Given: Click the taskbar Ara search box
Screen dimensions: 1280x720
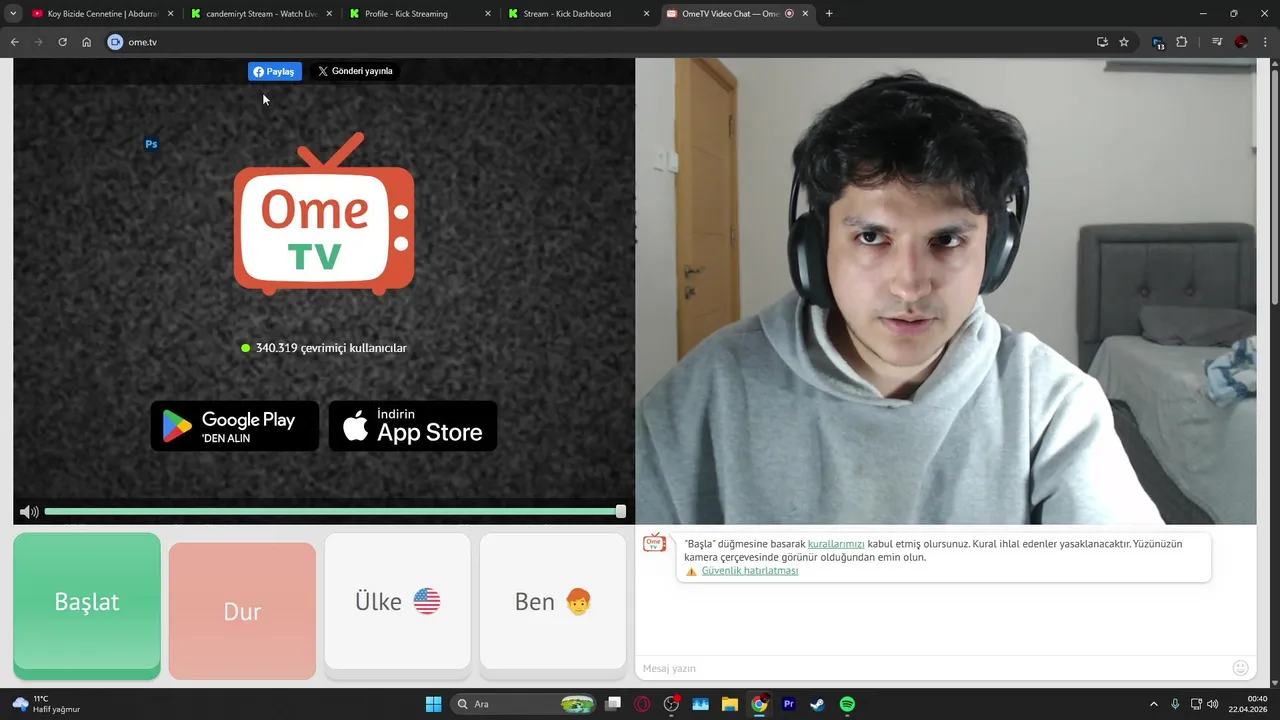Looking at the screenshot, I should (x=523, y=704).
